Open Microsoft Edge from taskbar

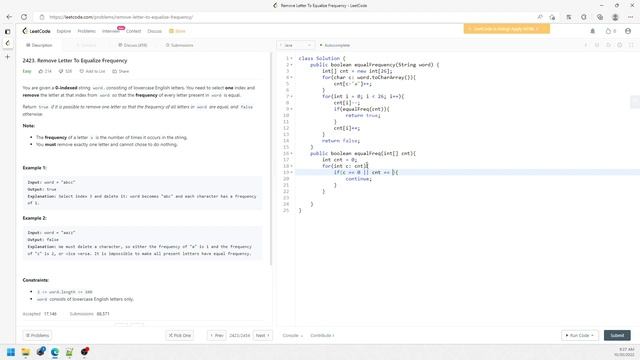pos(55,352)
